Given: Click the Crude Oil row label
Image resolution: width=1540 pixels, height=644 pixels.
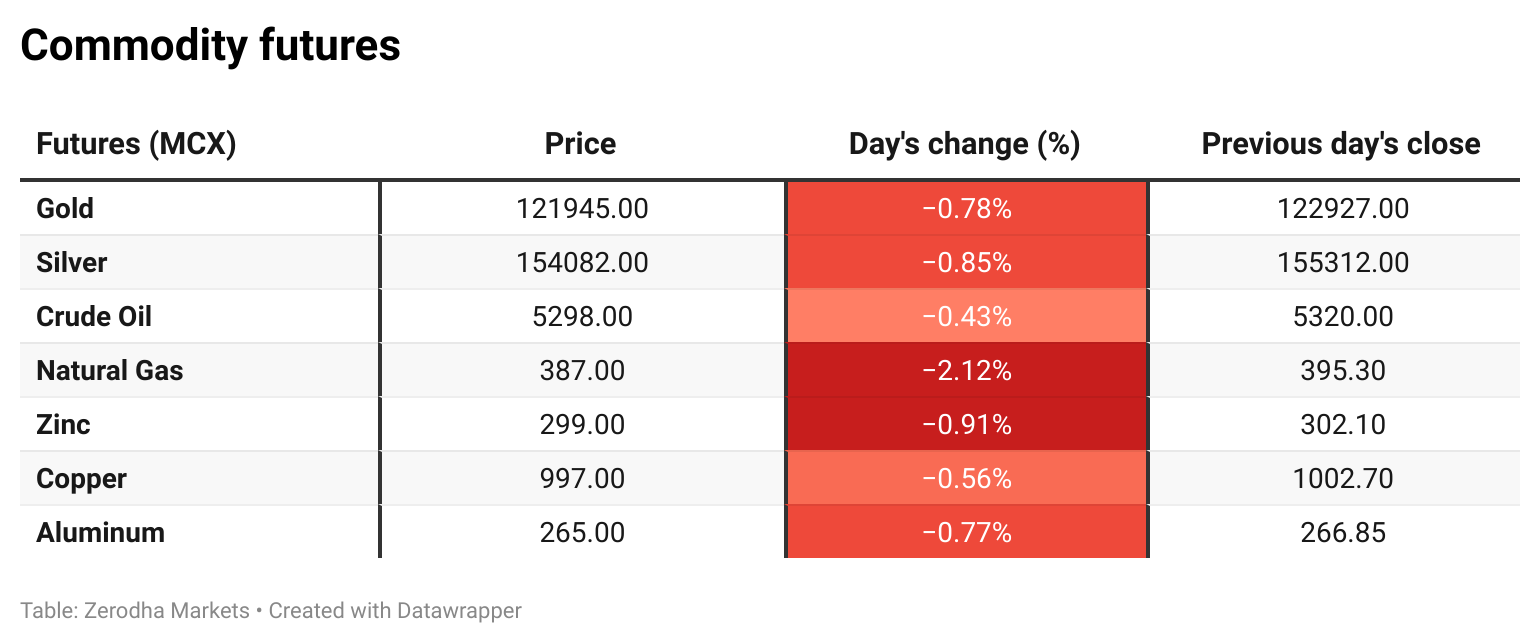Looking at the screenshot, I should 94,317.
